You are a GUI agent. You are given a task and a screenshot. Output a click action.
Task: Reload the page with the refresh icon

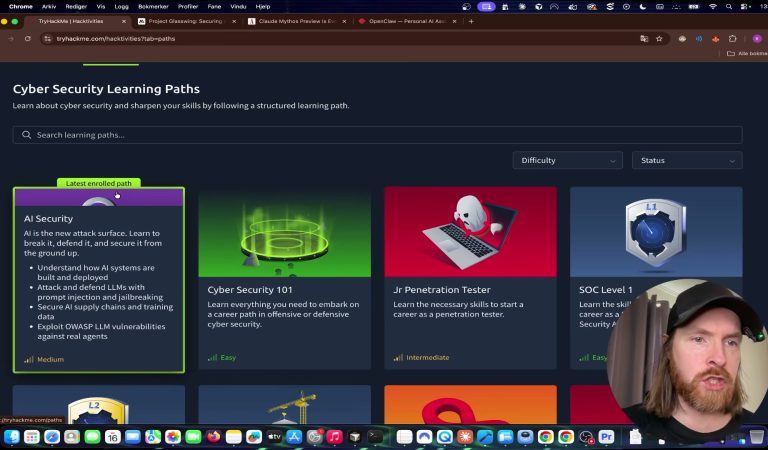coord(28,38)
